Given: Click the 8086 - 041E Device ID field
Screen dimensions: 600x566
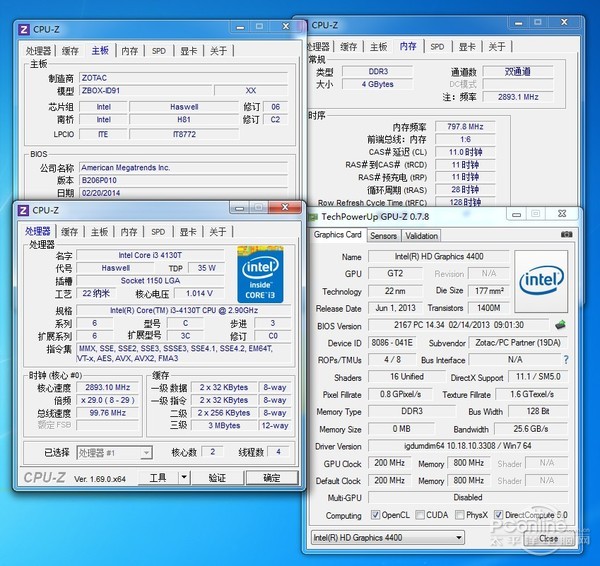Looking at the screenshot, I should (x=392, y=343).
